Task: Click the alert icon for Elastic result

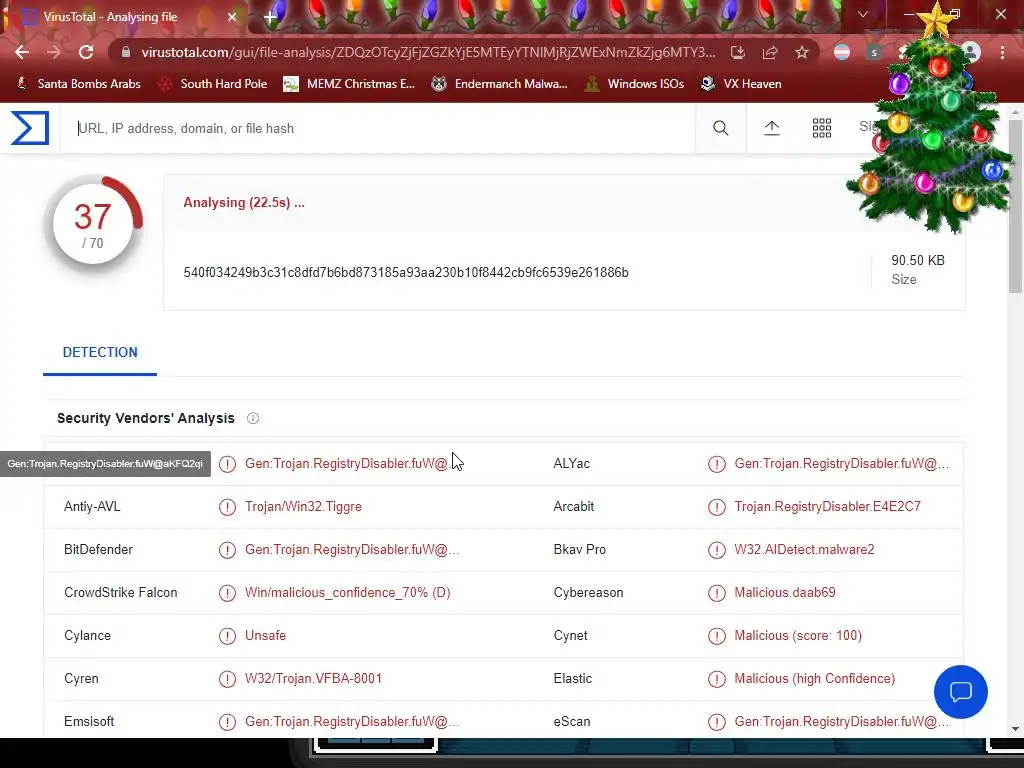Action: (x=716, y=680)
